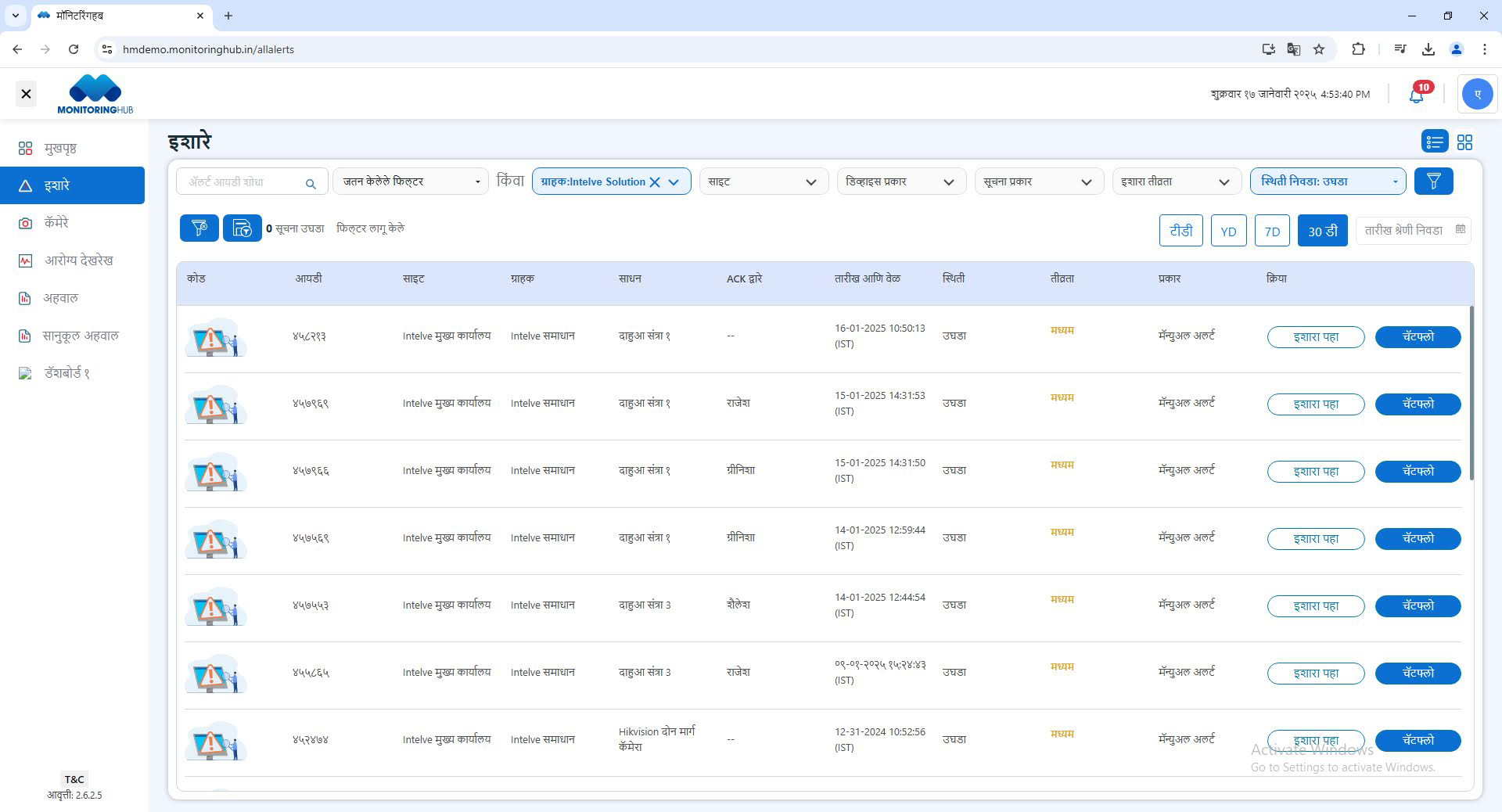Open the तारीख श्रेणी निवडा date field

pyautogui.click(x=1413, y=230)
